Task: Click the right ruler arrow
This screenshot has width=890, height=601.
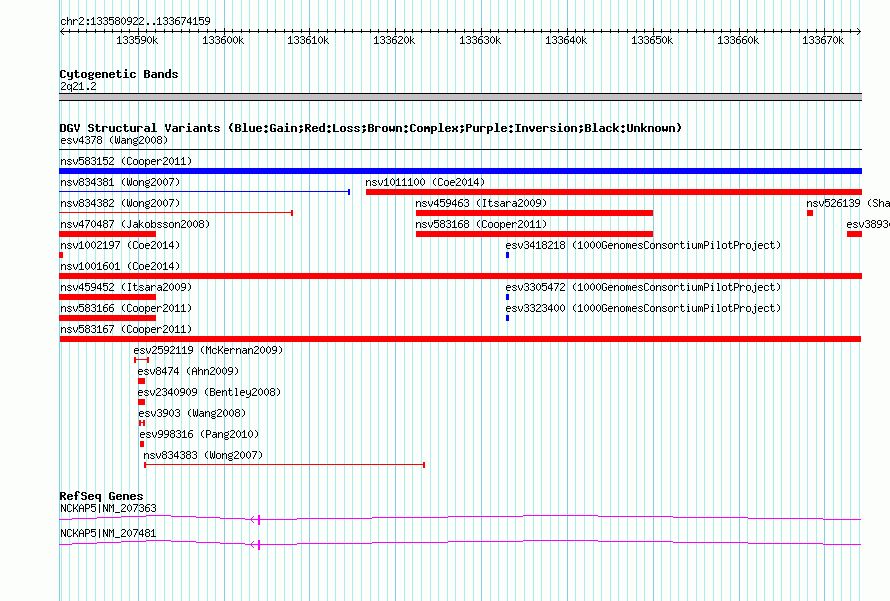Action: tap(859, 31)
